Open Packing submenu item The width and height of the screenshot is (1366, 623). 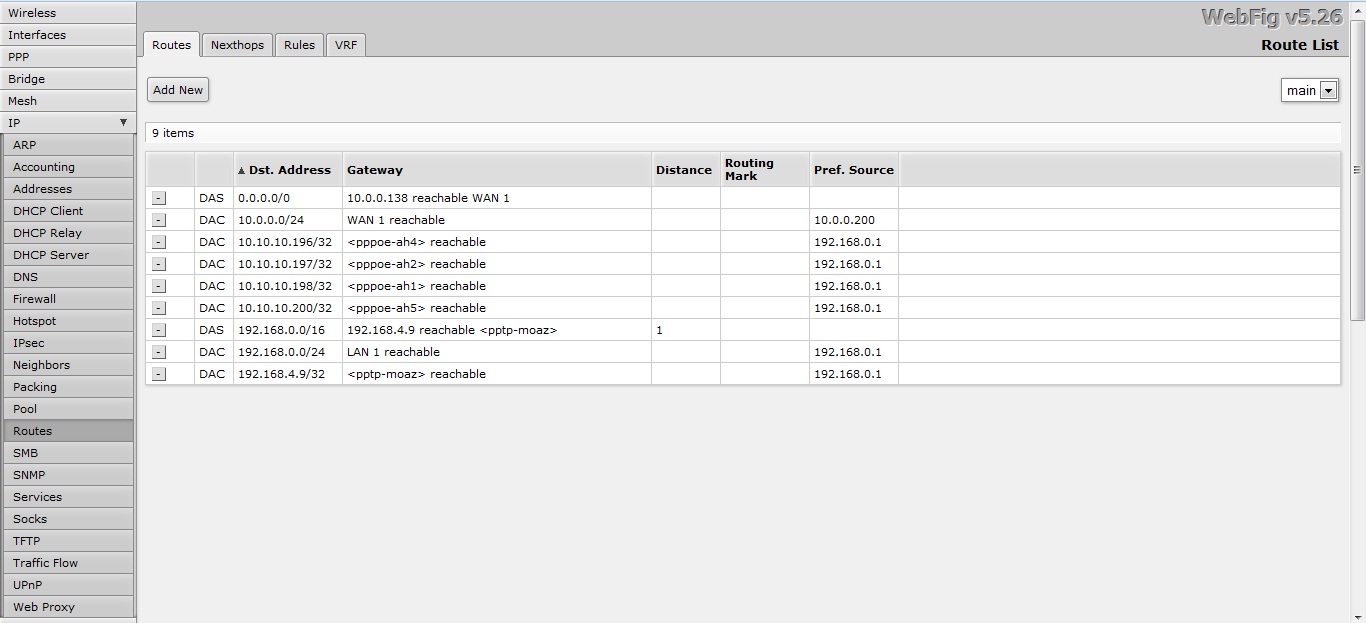coord(68,387)
